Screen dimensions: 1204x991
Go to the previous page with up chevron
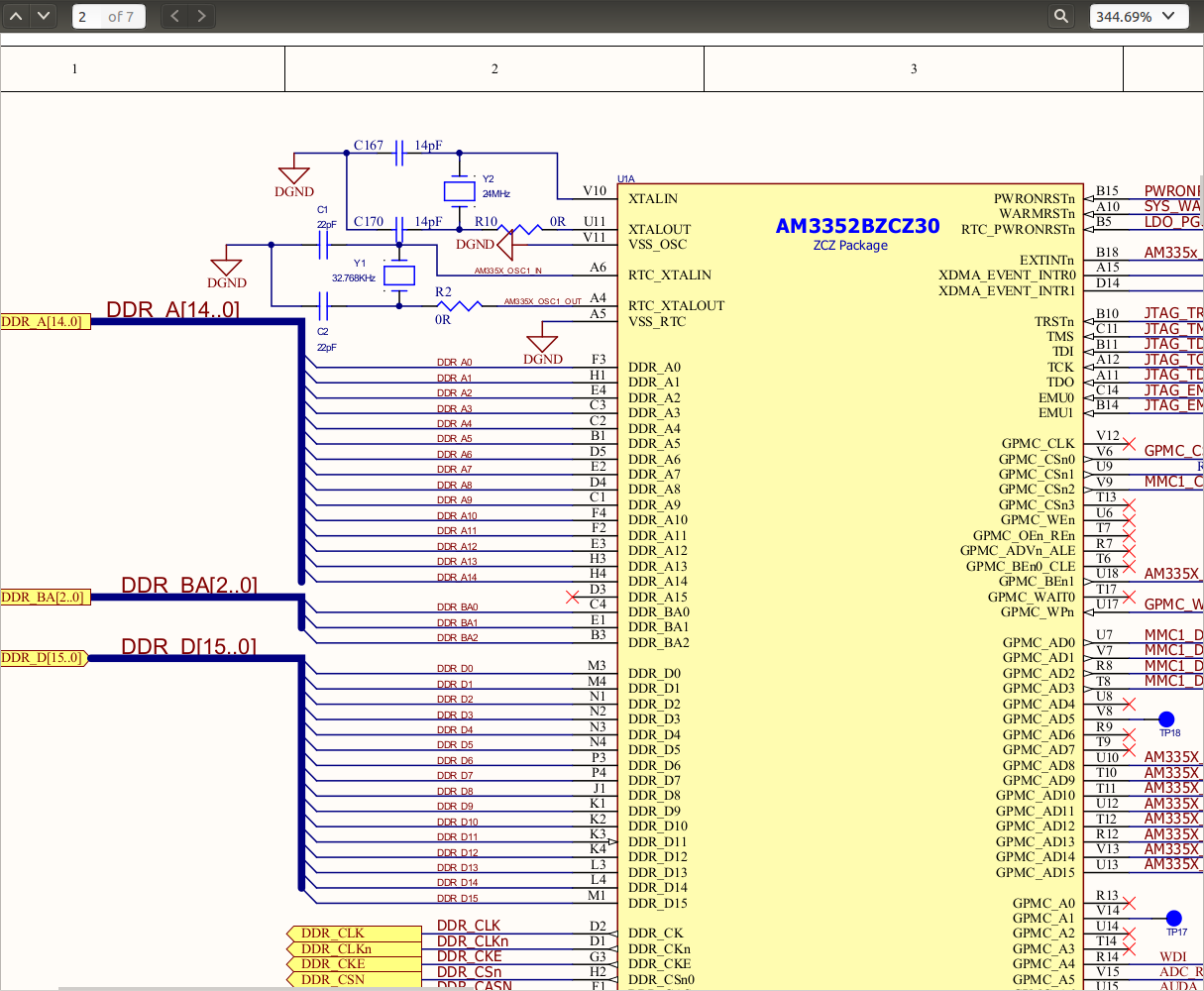click(x=17, y=16)
